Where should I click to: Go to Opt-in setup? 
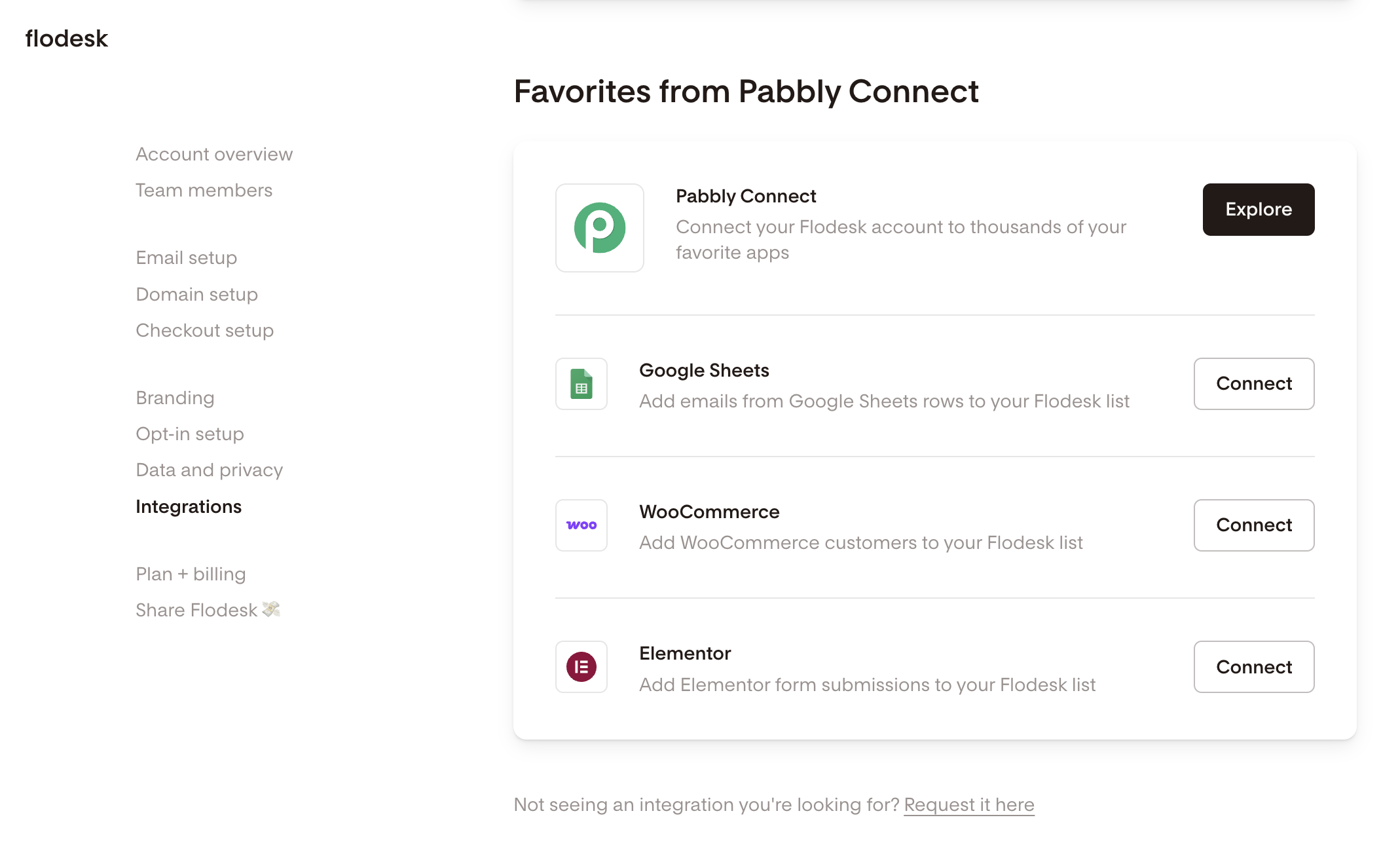[x=189, y=434]
